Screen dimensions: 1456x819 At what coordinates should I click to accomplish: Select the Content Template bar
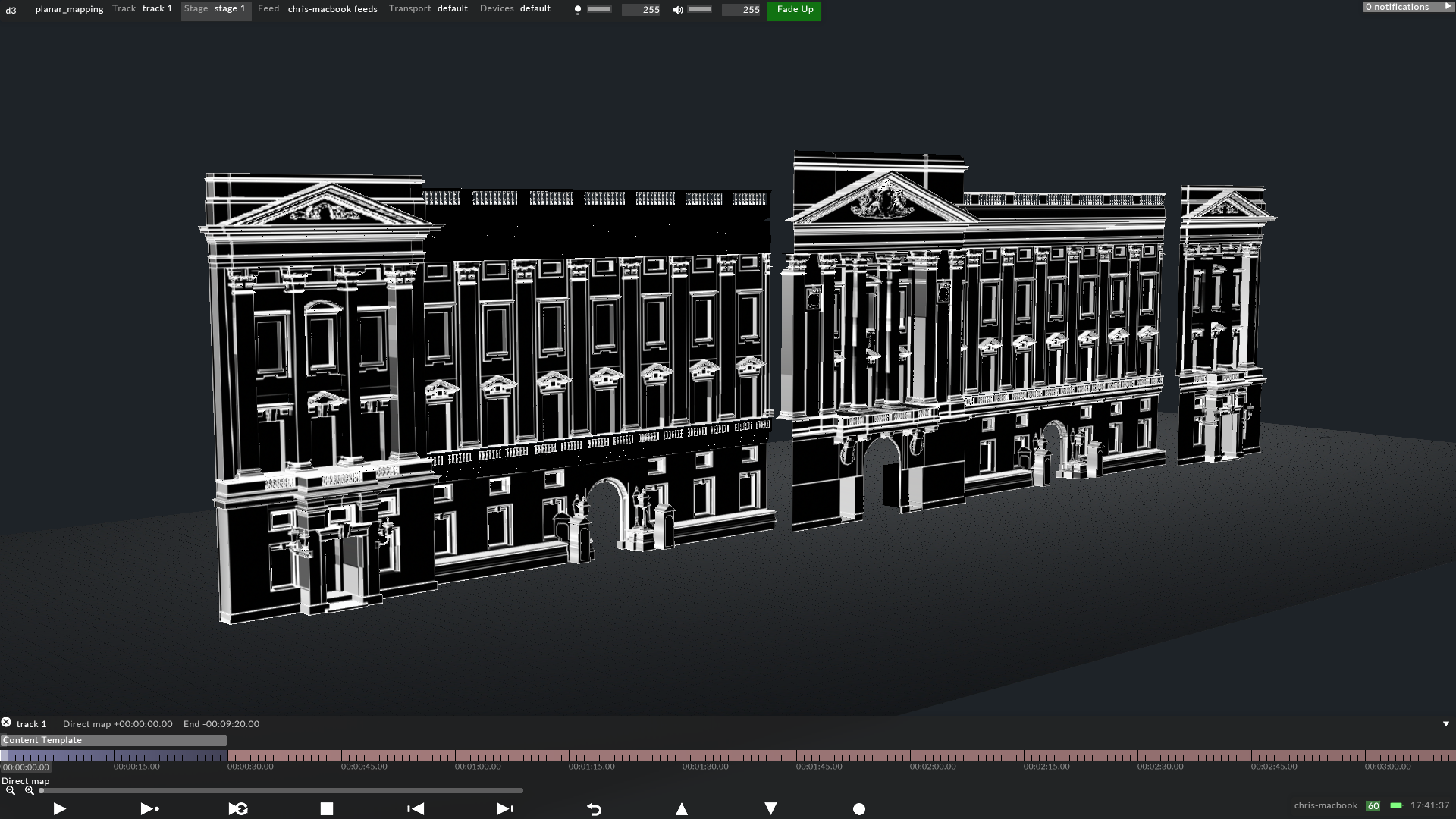[x=112, y=740]
